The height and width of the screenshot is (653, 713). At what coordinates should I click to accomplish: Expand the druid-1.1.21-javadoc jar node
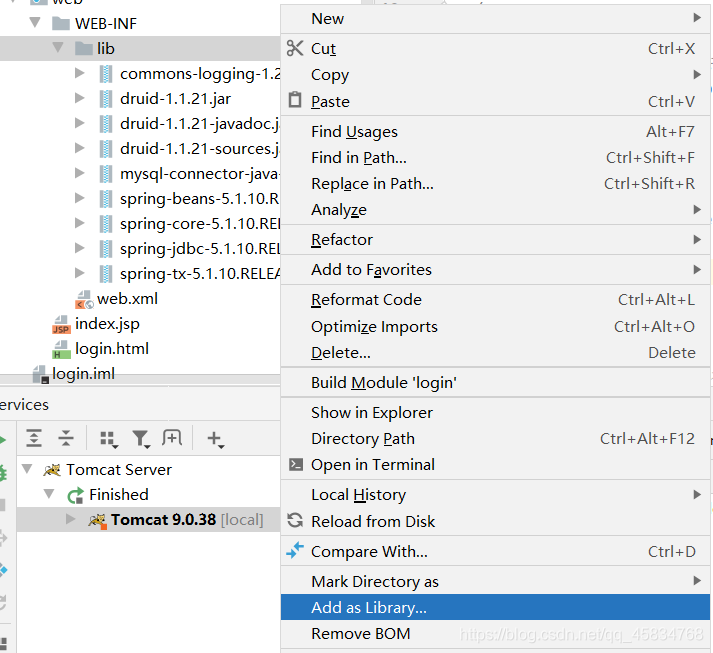80,123
